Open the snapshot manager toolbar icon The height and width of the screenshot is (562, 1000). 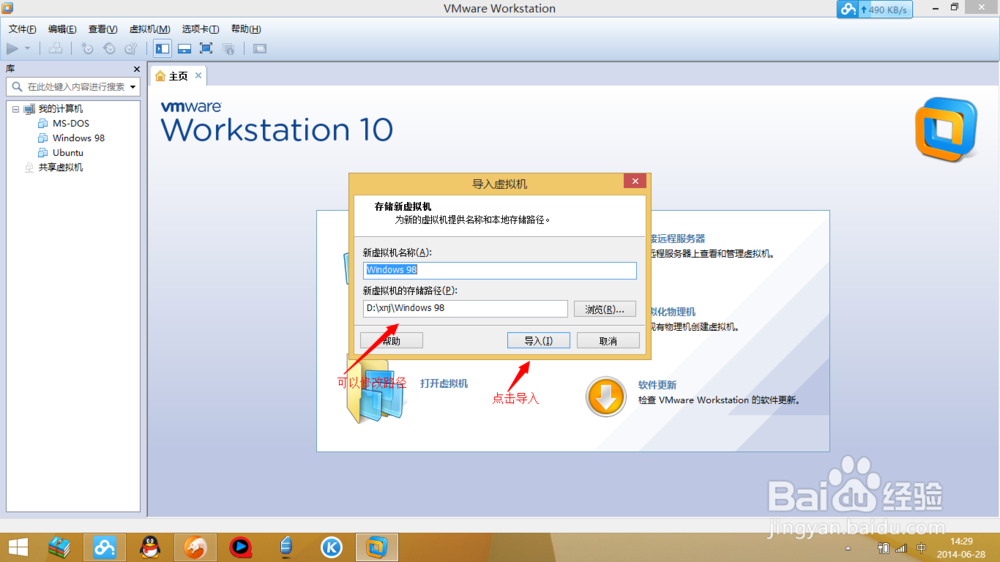[x=131, y=48]
